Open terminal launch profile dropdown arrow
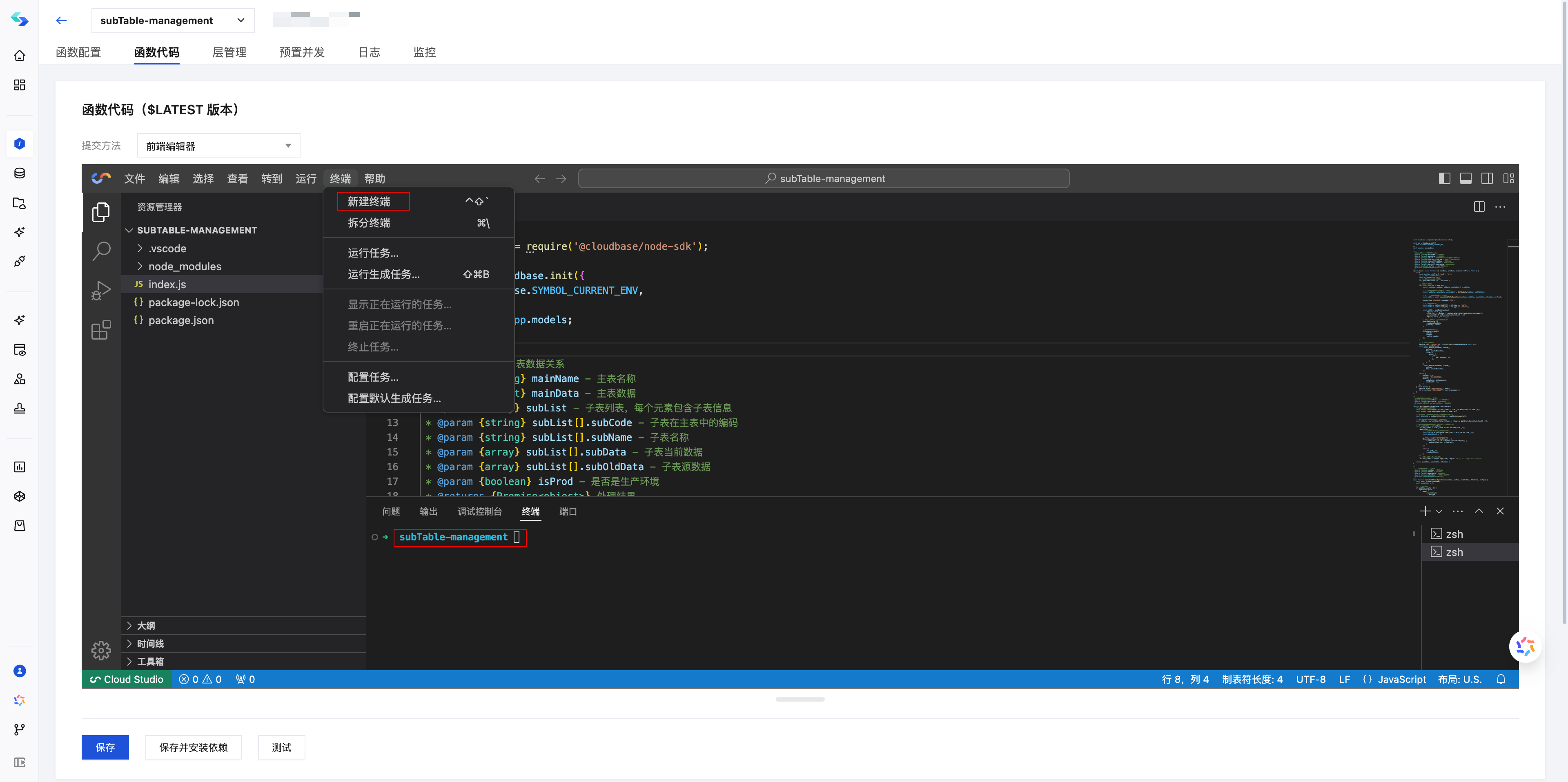 pos(1439,511)
